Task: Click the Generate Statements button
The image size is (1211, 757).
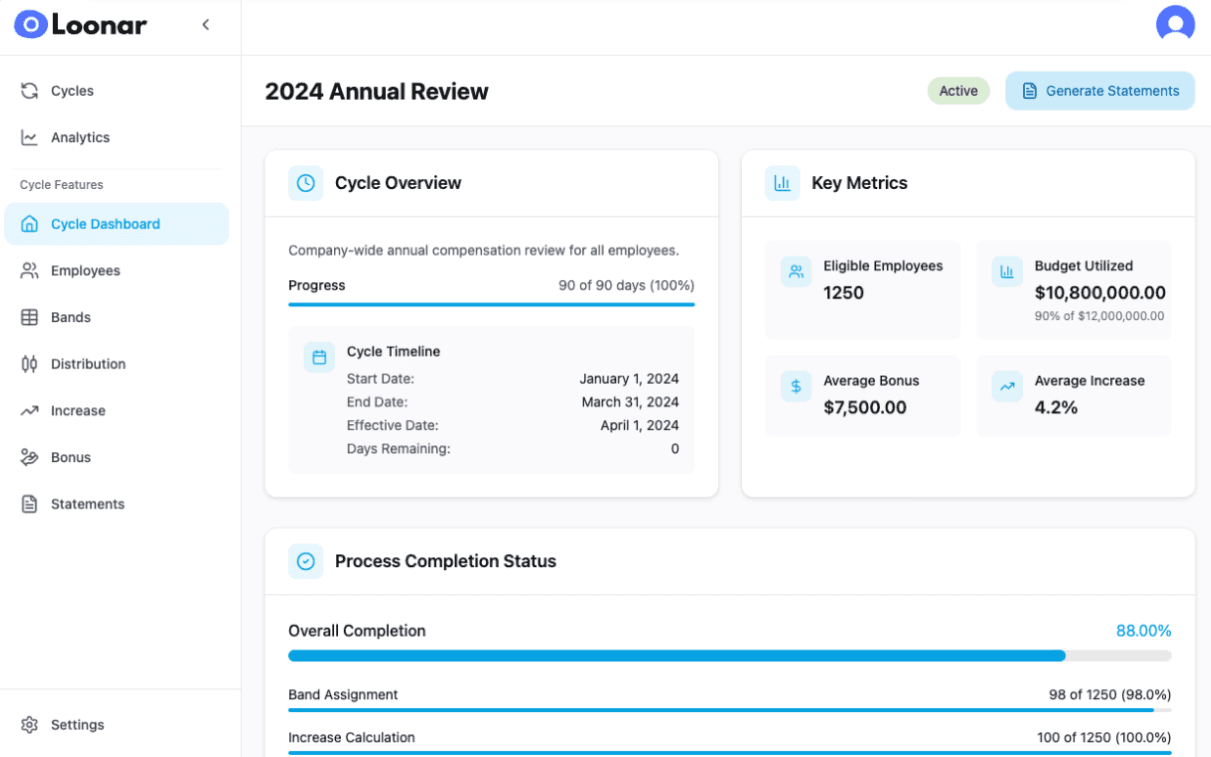Action: pyautogui.click(x=1100, y=90)
